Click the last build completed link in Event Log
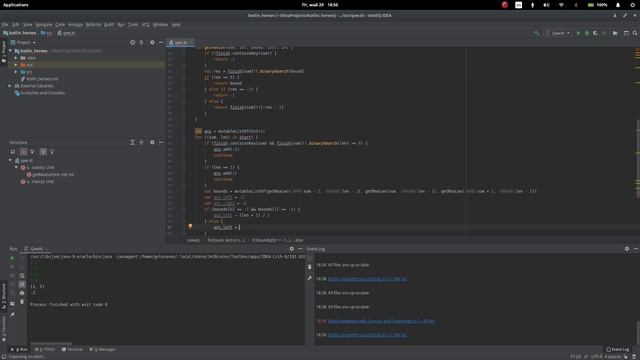640x360 pixels. (x=367, y=335)
